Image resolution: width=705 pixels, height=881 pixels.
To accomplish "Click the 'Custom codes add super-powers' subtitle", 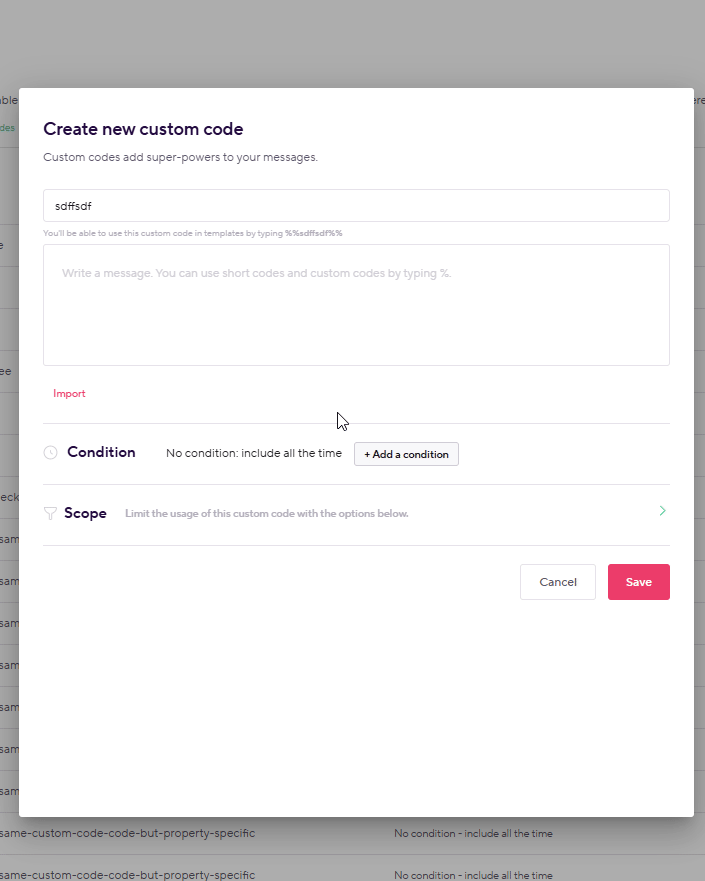I will click(180, 157).
